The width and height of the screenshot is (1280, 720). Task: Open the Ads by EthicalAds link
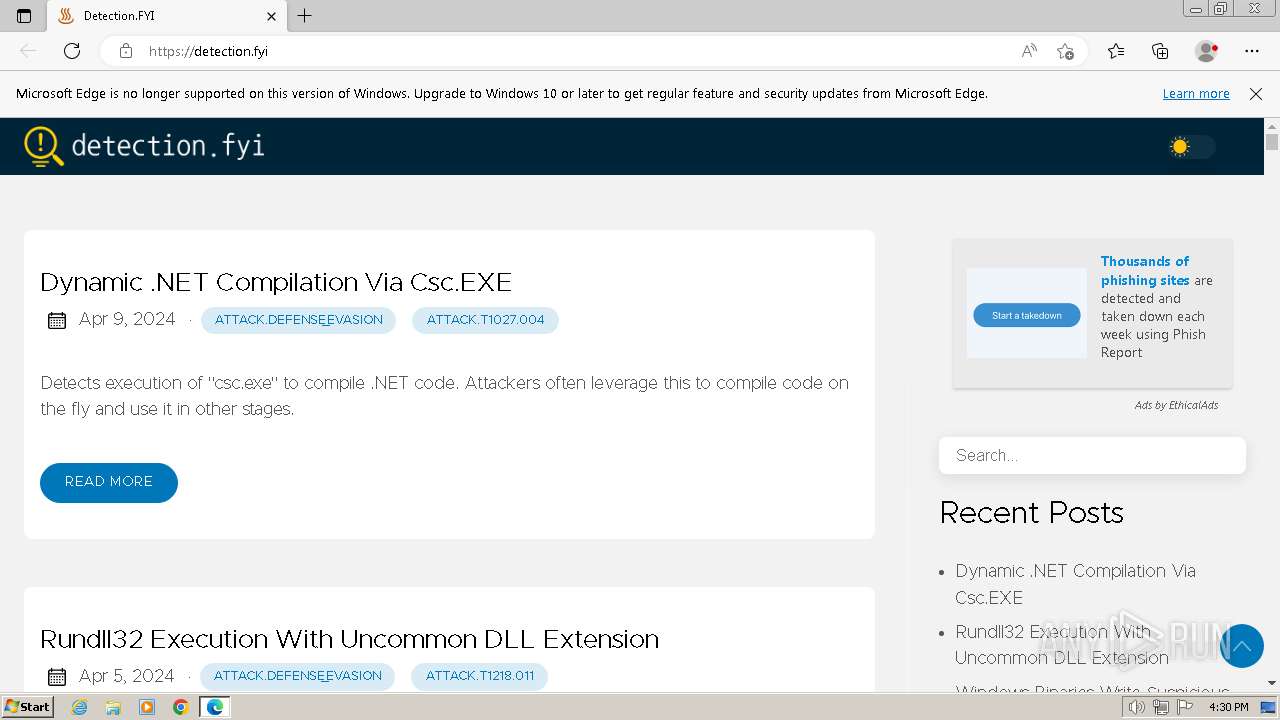coord(1176,405)
